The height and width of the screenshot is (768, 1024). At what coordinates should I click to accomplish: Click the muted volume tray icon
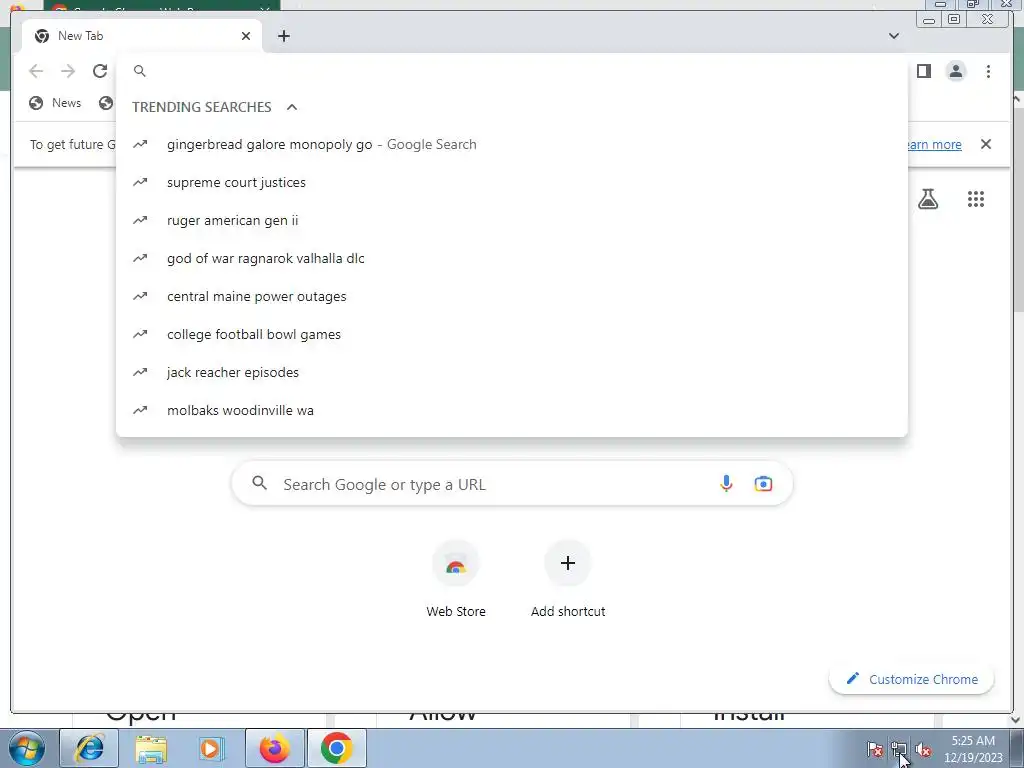click(923, 749)
